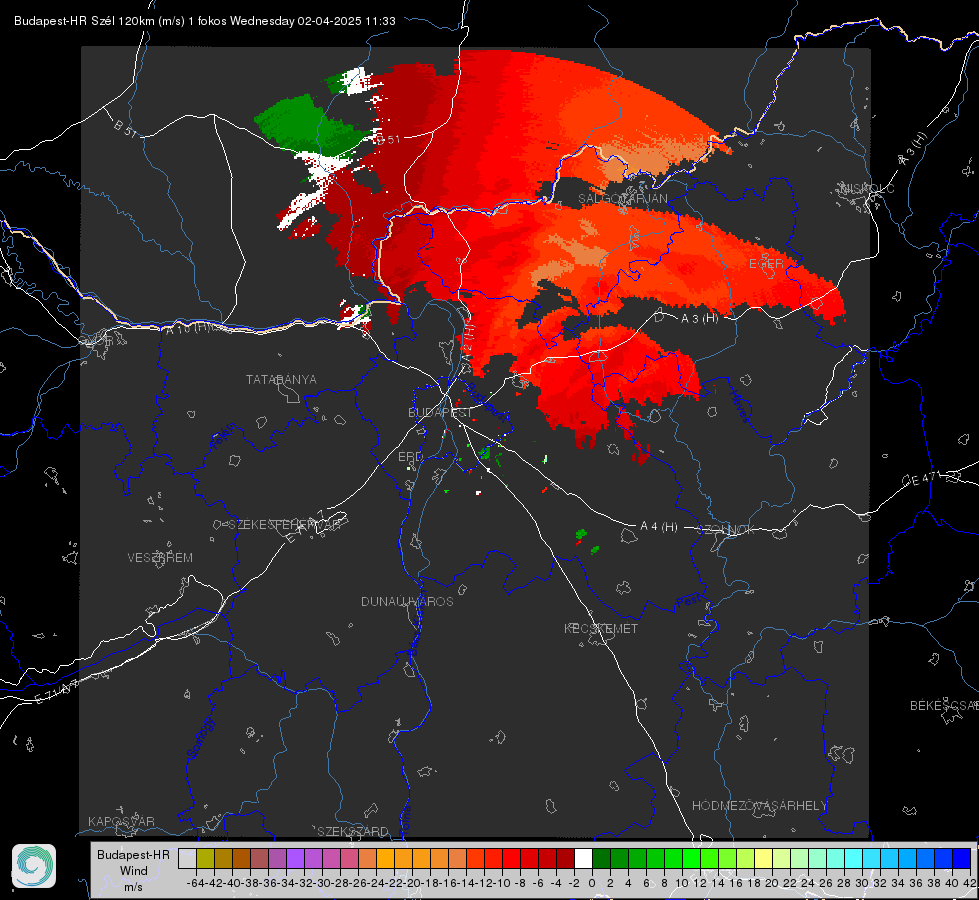
Task: Click the DUNAÚJVÁROS city label
Action: coord(407,601)
